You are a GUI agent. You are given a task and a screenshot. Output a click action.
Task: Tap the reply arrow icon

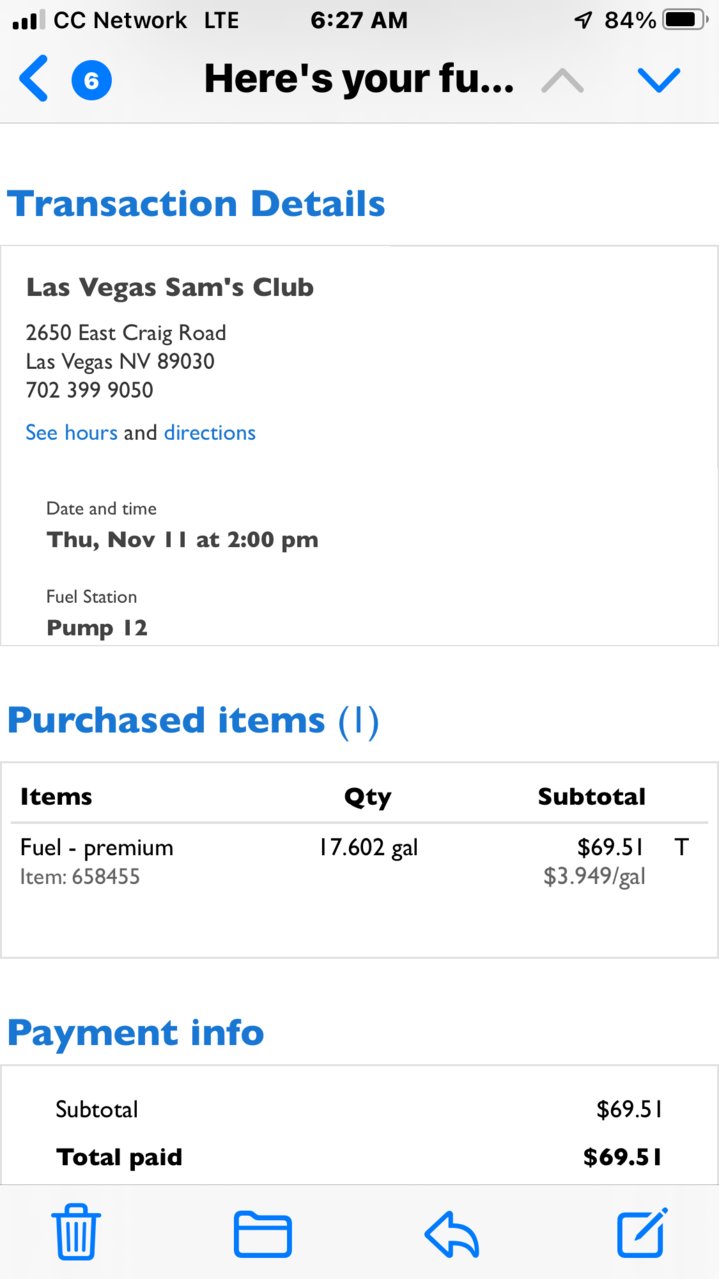point(452,1234)
